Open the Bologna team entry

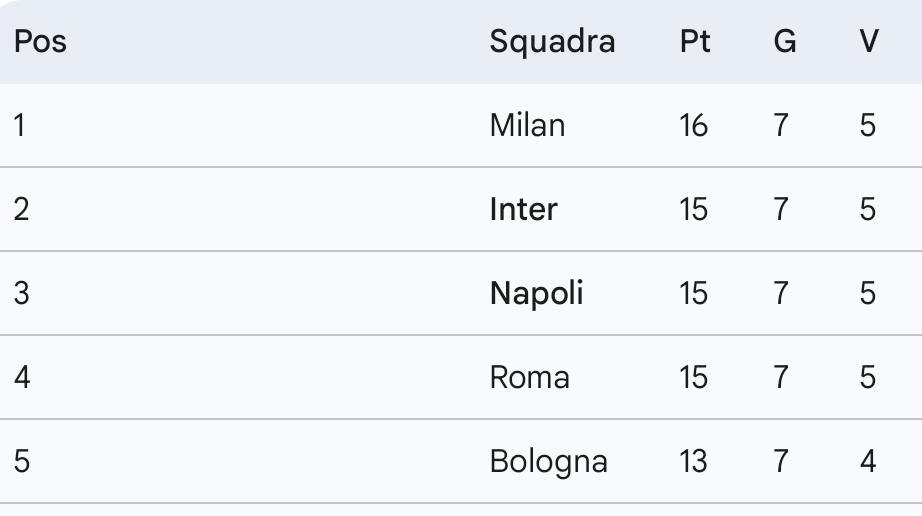pyautogui.click(x=548, y=461)
